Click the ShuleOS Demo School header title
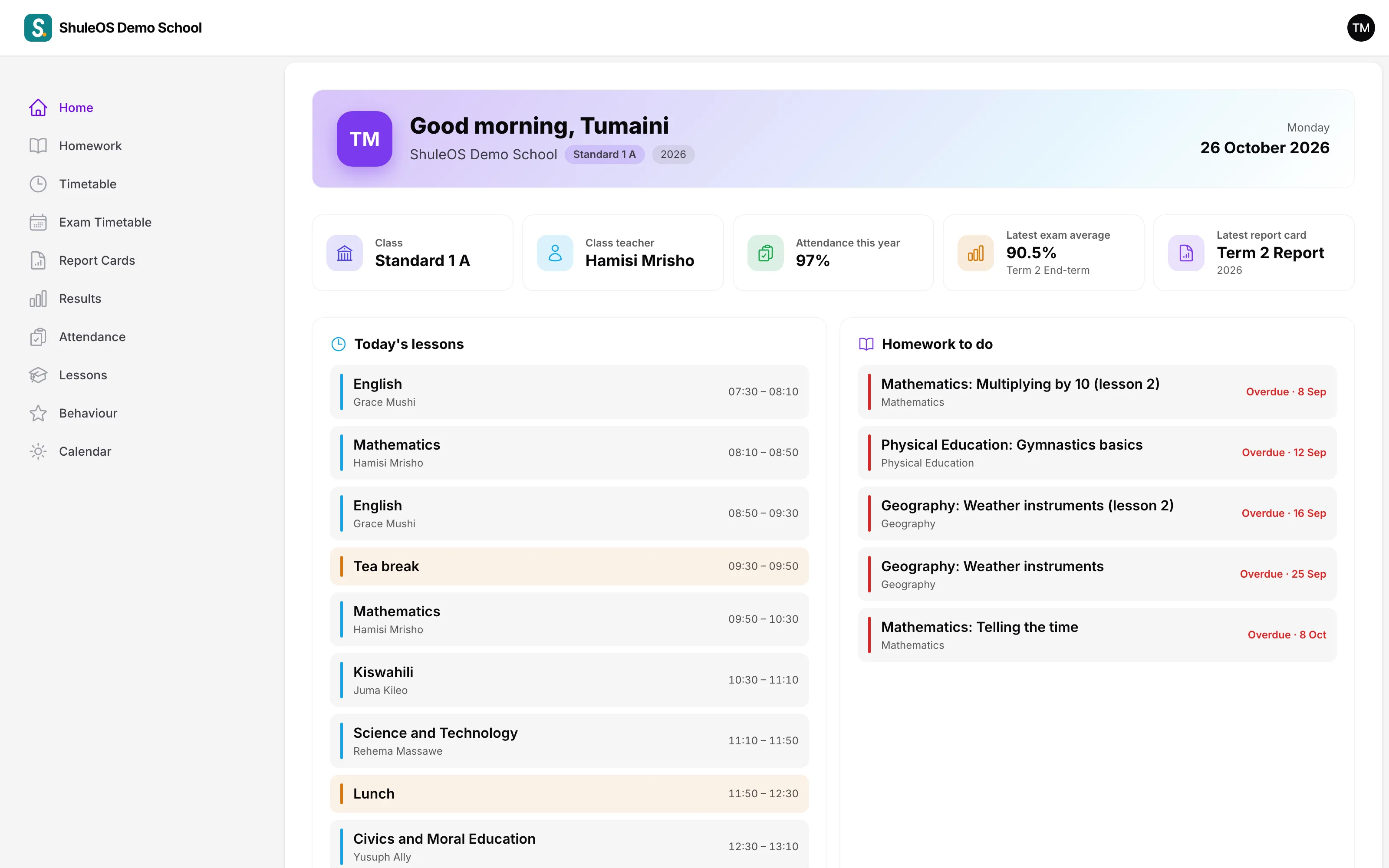The image size is (1389, 868). pos(130,27)
